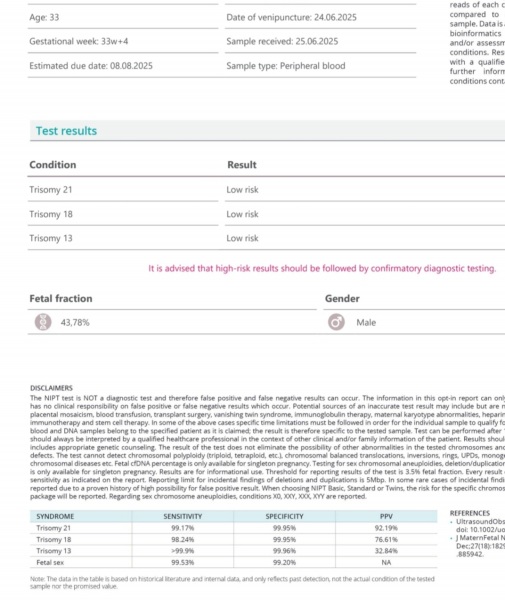
Task: Click the DNA fetal fraction icon
Action: coord(43,322)
